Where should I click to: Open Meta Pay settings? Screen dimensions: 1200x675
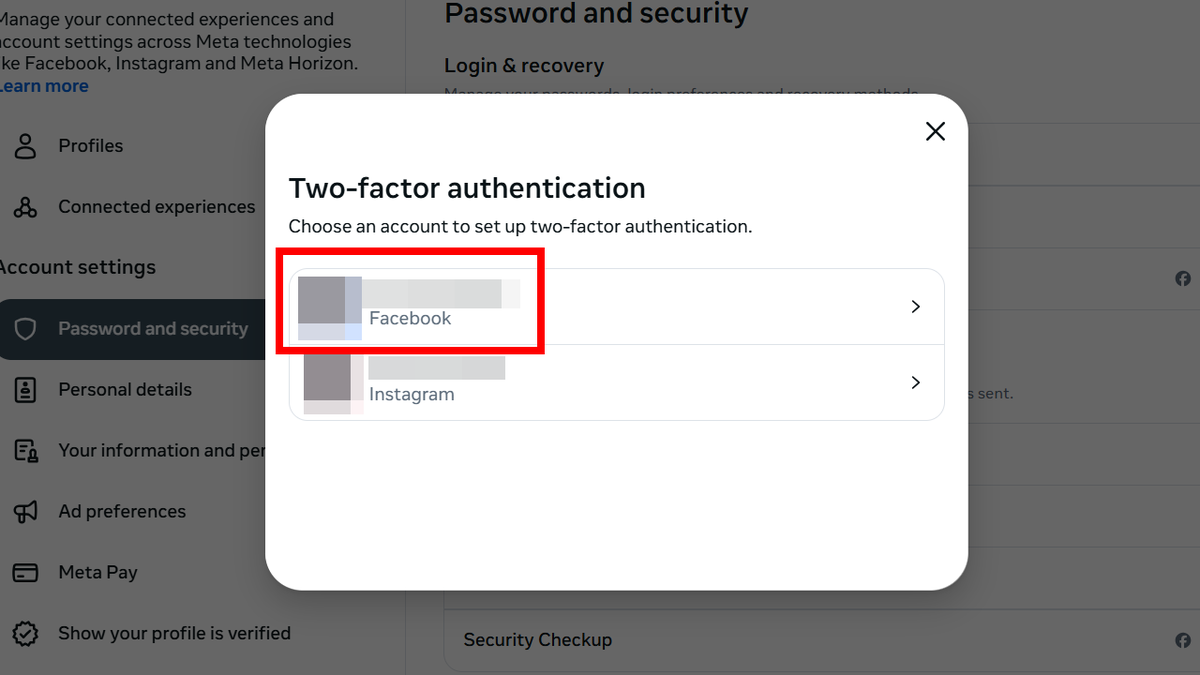pyautogui.click(x=100, y=572)
